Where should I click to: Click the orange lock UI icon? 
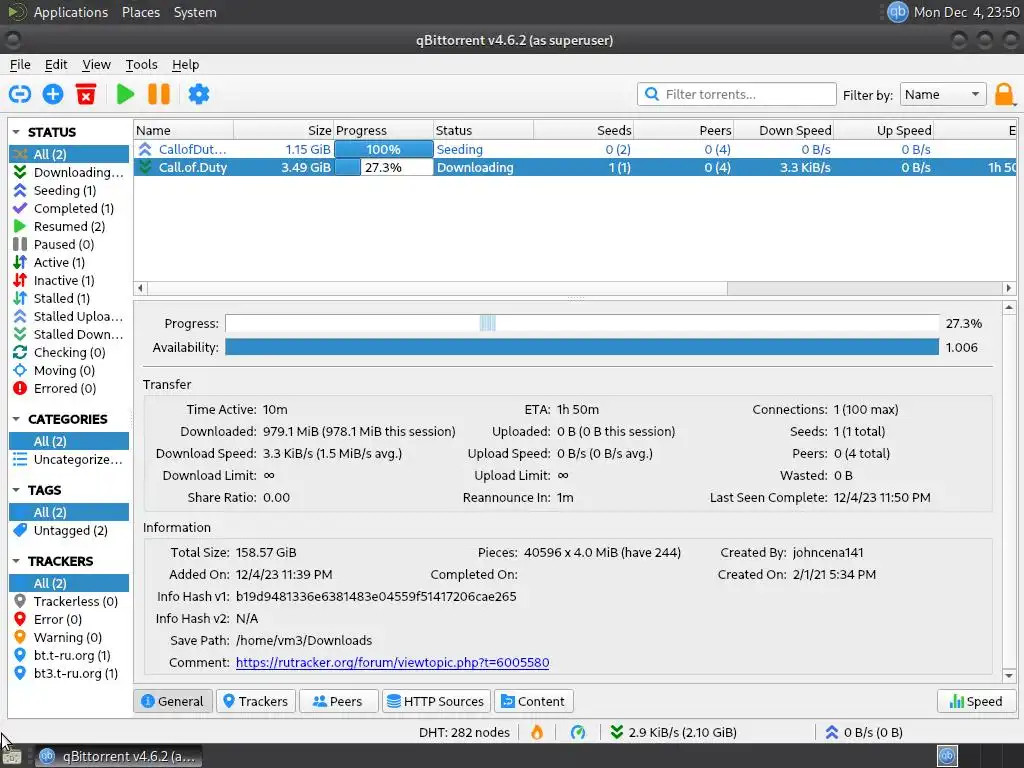1004,95
